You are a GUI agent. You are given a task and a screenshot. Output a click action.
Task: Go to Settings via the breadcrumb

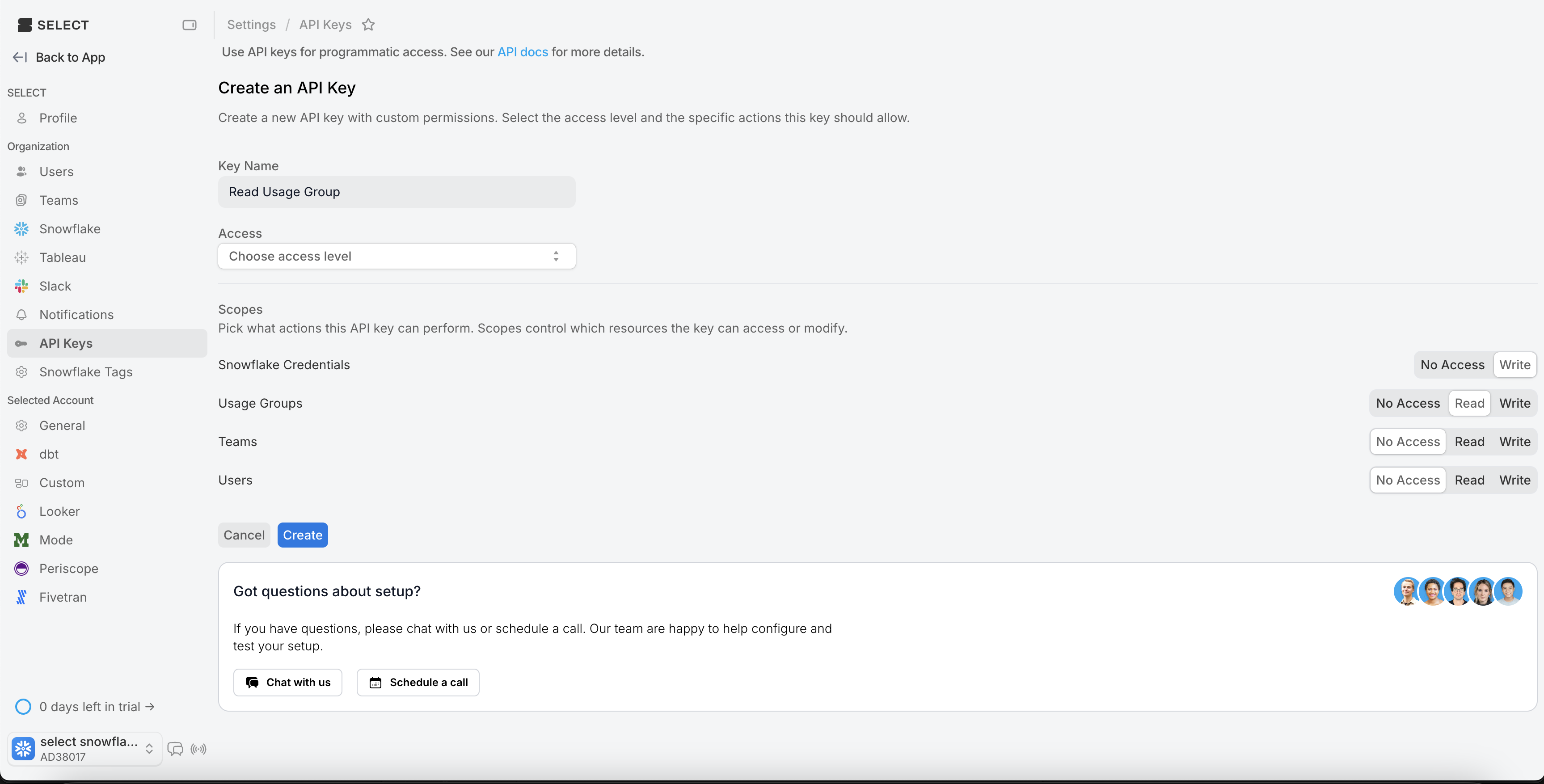[251, 25]
